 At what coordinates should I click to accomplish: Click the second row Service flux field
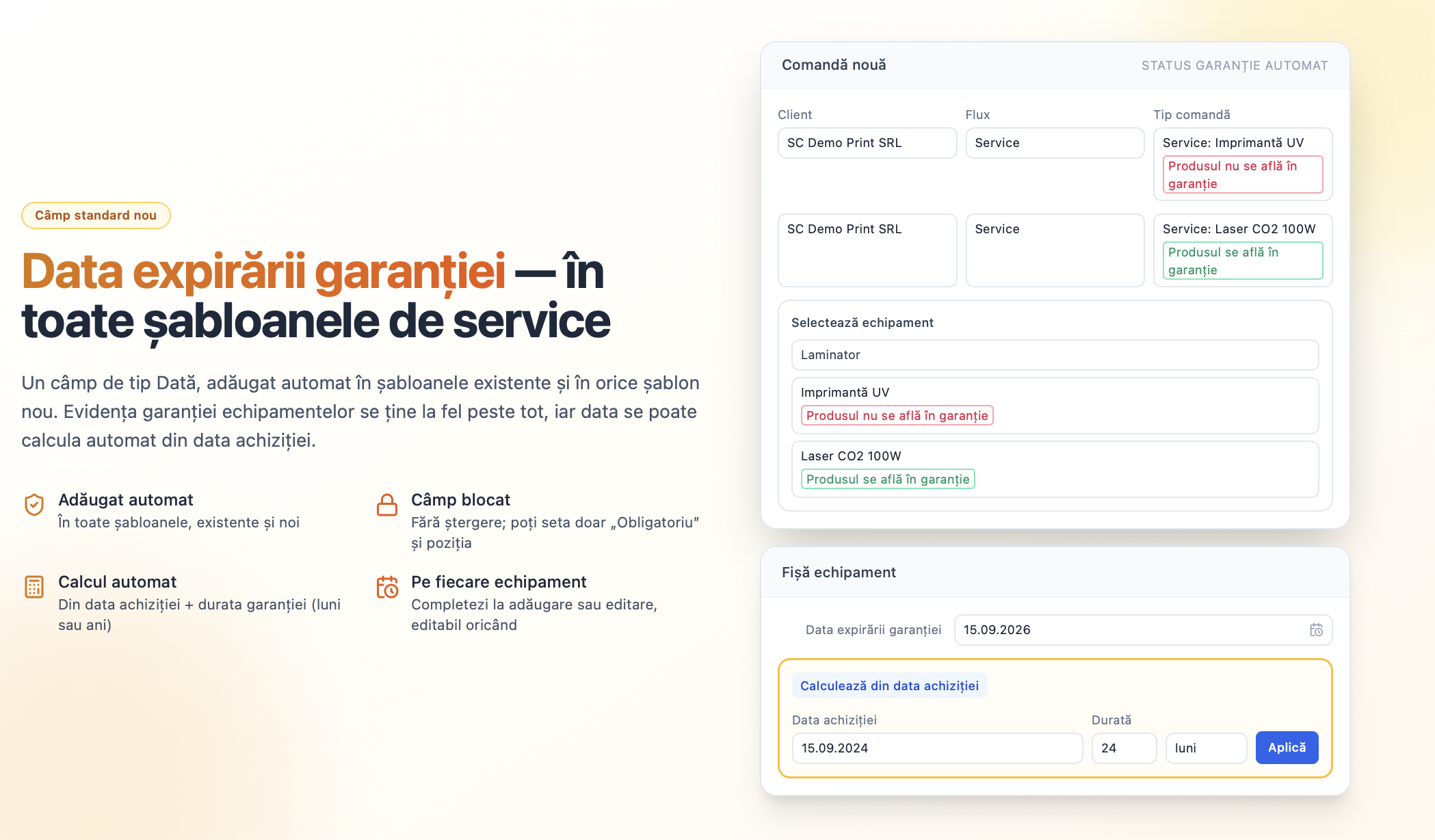coord(1055,250)
